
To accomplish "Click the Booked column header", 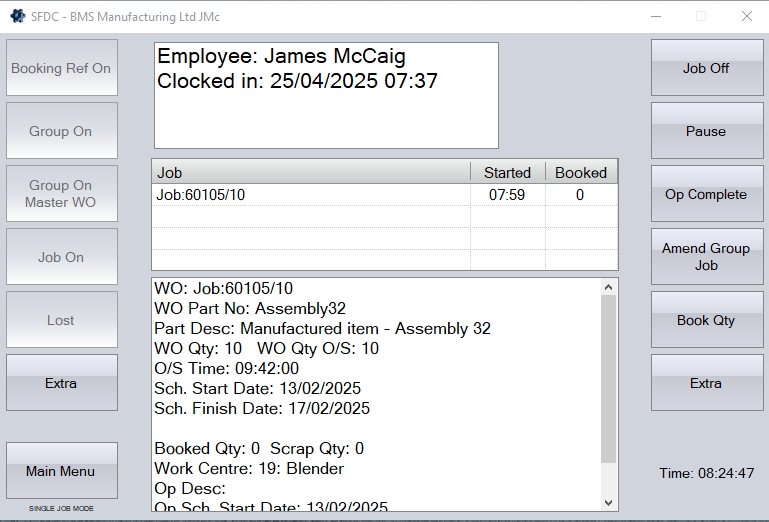I will [x=581, y=172].
